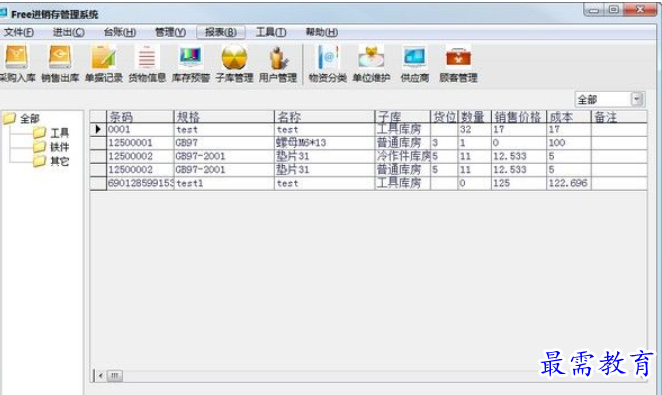This screenshot has height=395, width=662.
Task: Minimize the application window
Action: coord(594,10)
